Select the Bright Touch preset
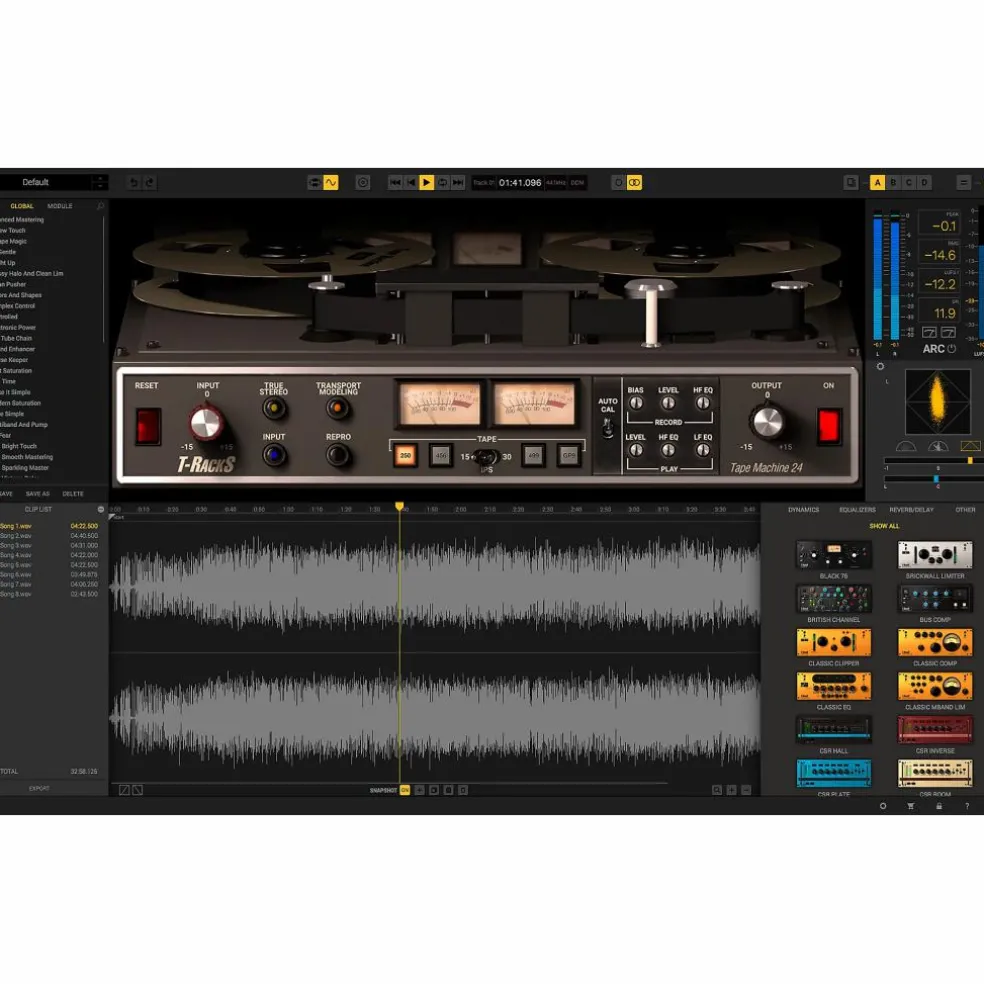 tap(19, 446)
